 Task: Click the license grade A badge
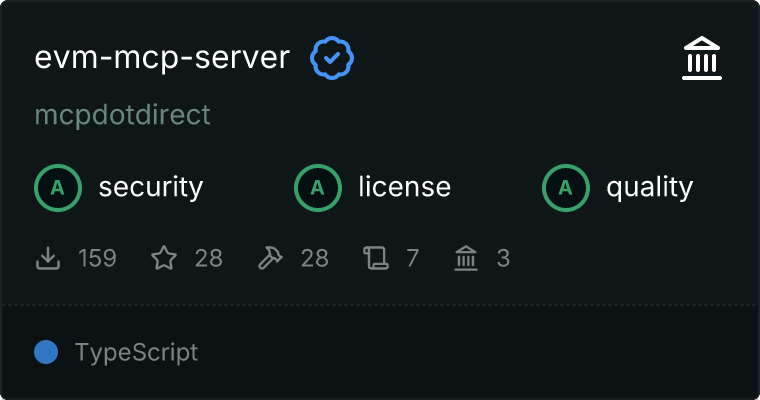[318, 187]
